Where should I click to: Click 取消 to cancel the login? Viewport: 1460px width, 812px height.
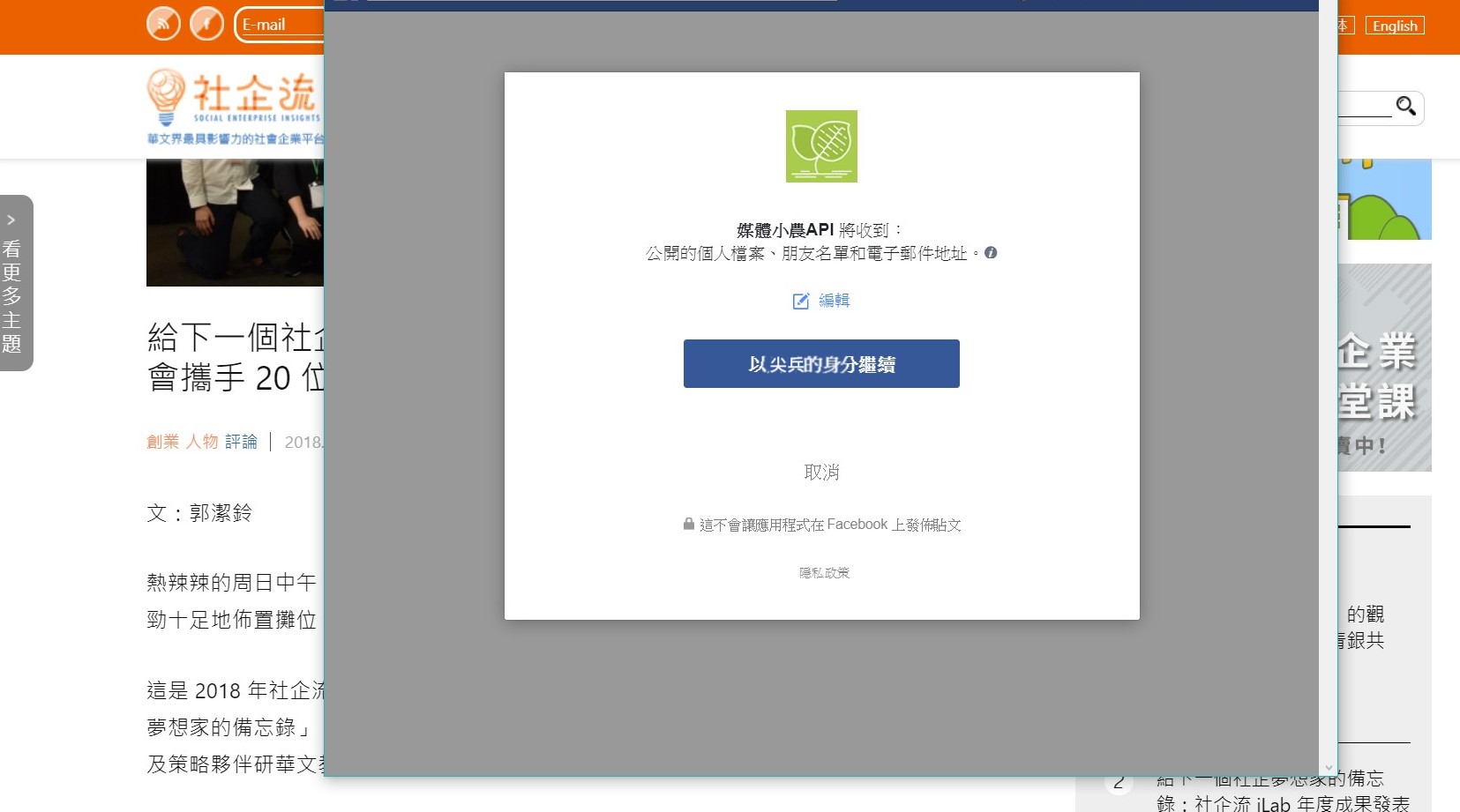click(821, 473)
